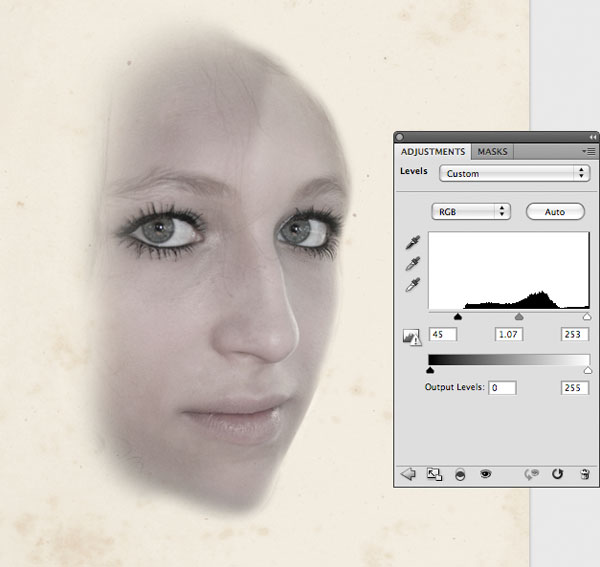Click the shadow input field showing 45

point(443,334)
